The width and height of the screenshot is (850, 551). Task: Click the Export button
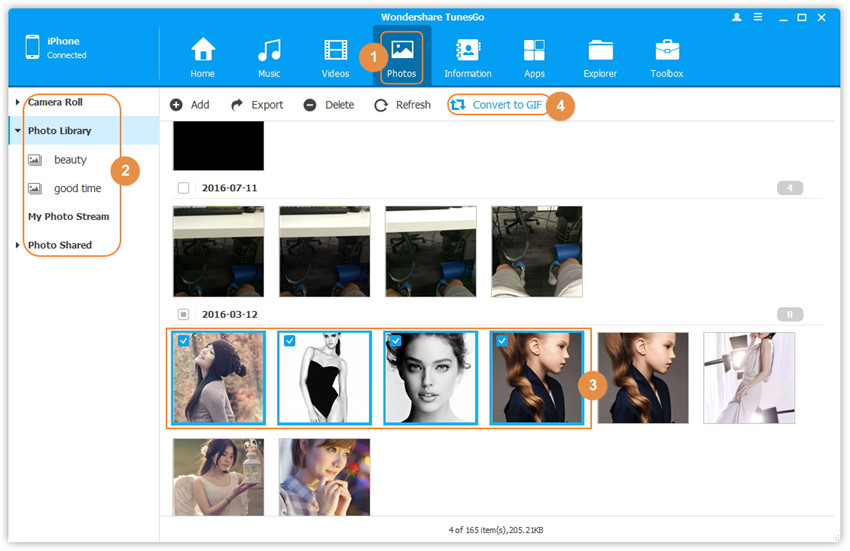click(257, 105)
